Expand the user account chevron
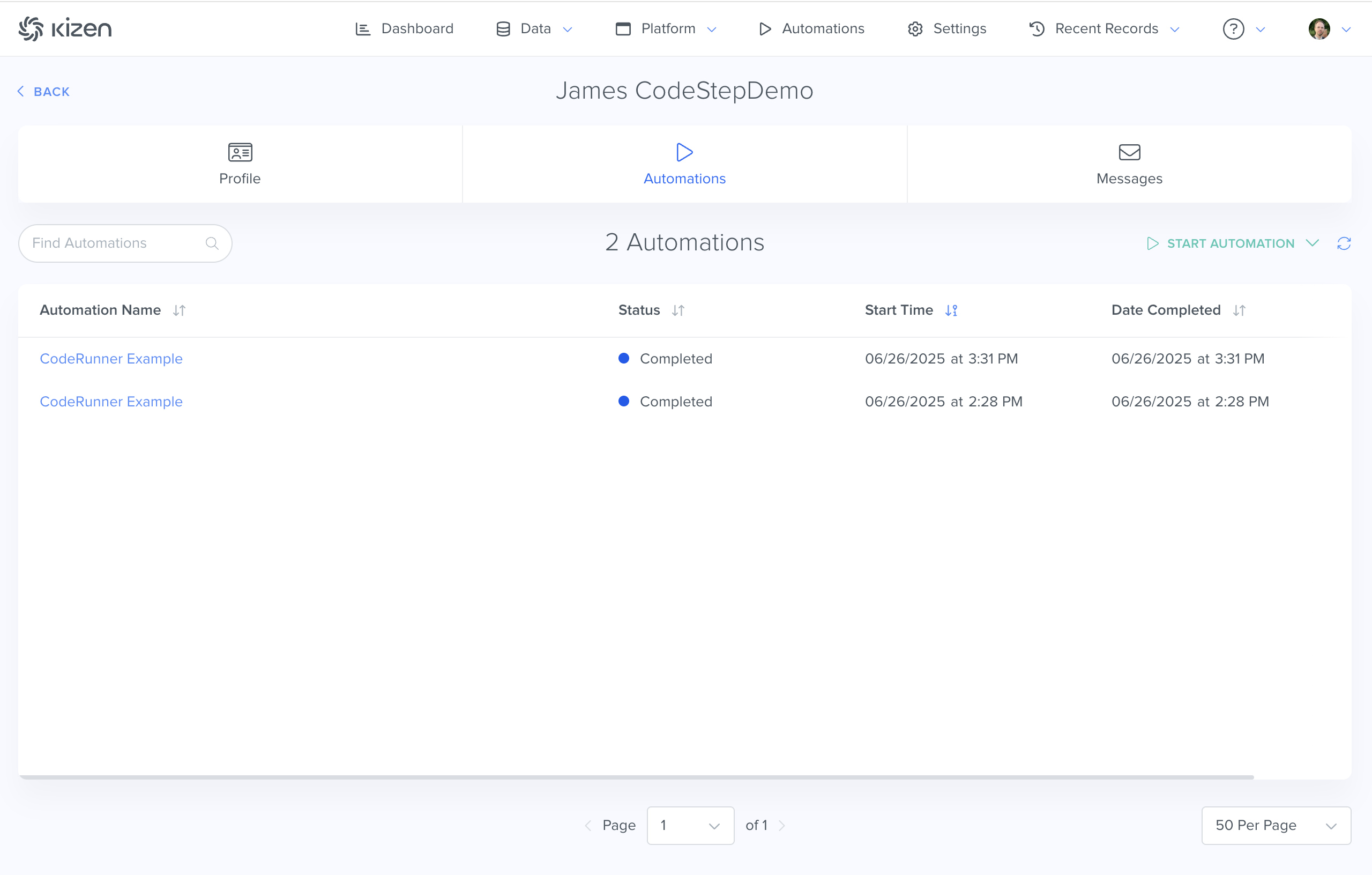The image size is (1372, 875). point(1346,29)
